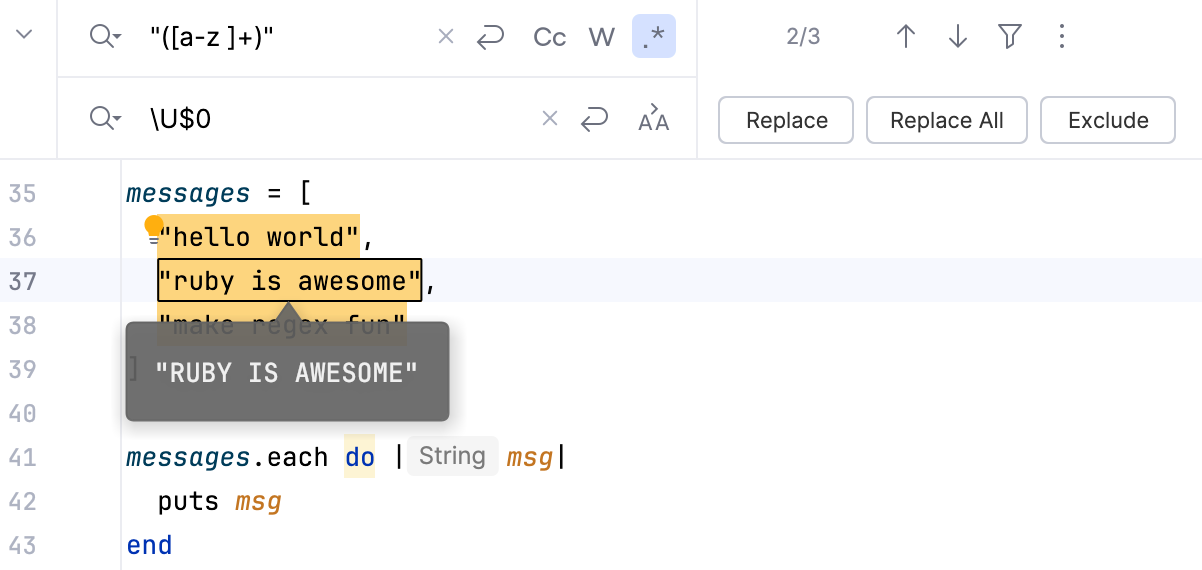Insert new line in replace field
Image resolution: width=1202 pixels, height=570 pixels.
pos(594,120)
